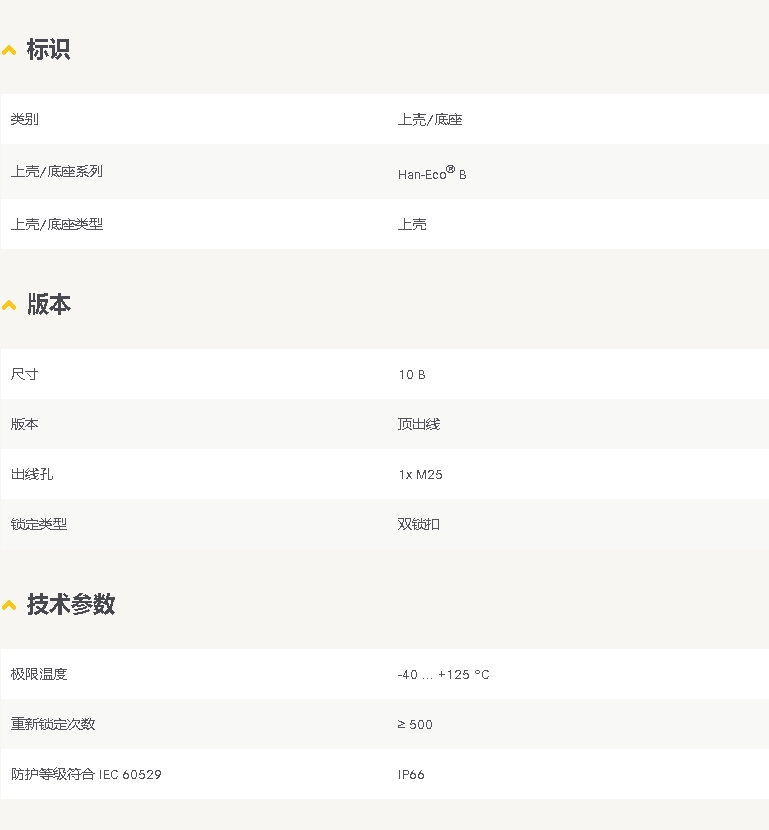Select the 尺寸 row label
This screenshot has width=769, height=830.
pyautogui.click(x=25, y=374)
